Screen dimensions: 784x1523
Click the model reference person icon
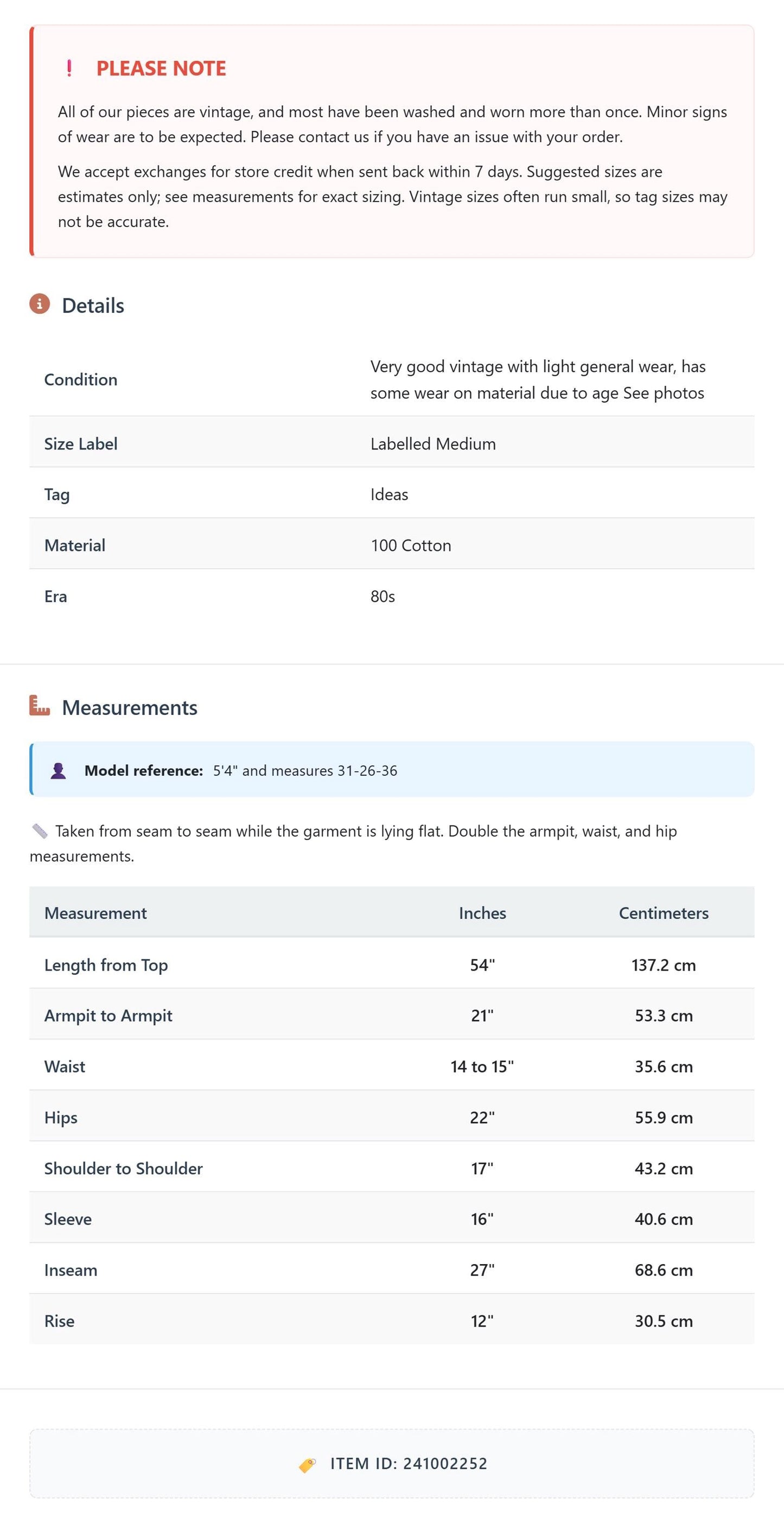tap(58, 770)
